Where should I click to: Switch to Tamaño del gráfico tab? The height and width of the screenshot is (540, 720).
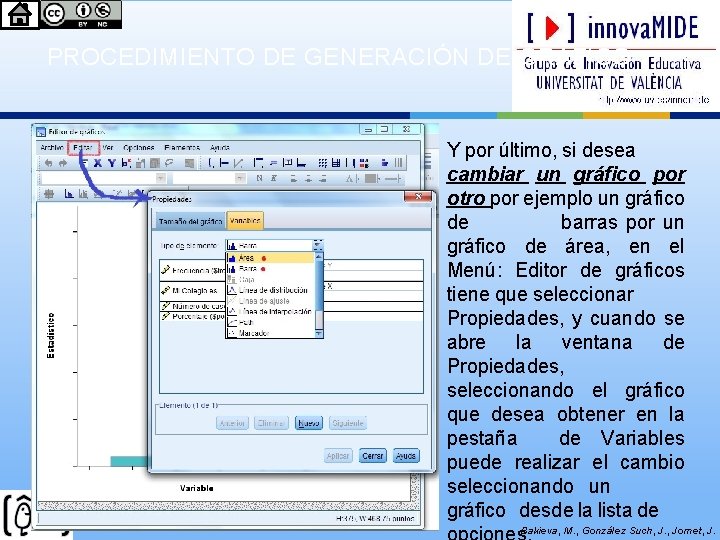point(191,221)
